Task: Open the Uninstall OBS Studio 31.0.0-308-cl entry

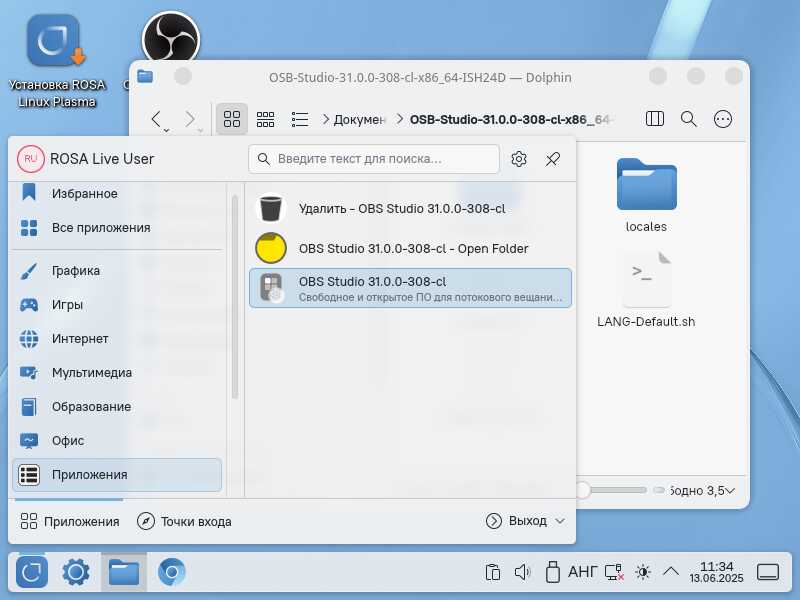Action: point(410,209)
